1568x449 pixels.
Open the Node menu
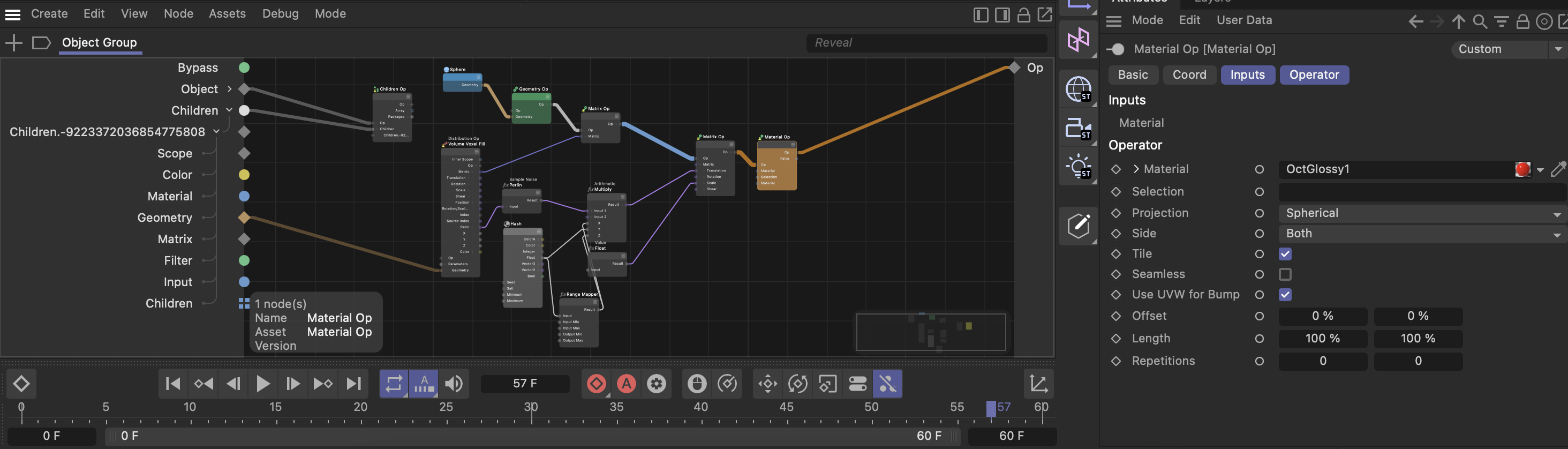point(178,14)
